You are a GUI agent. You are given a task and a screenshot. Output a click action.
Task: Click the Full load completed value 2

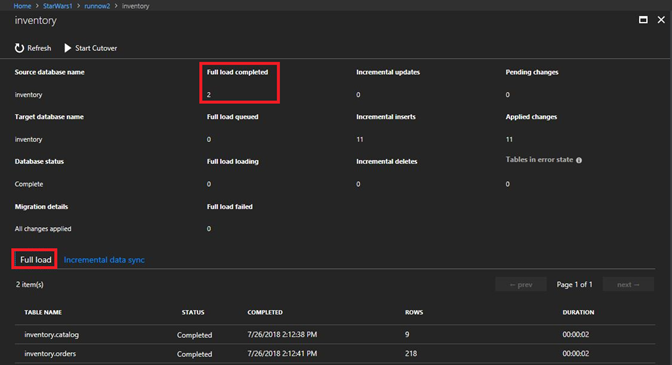[x=209, y=95]
